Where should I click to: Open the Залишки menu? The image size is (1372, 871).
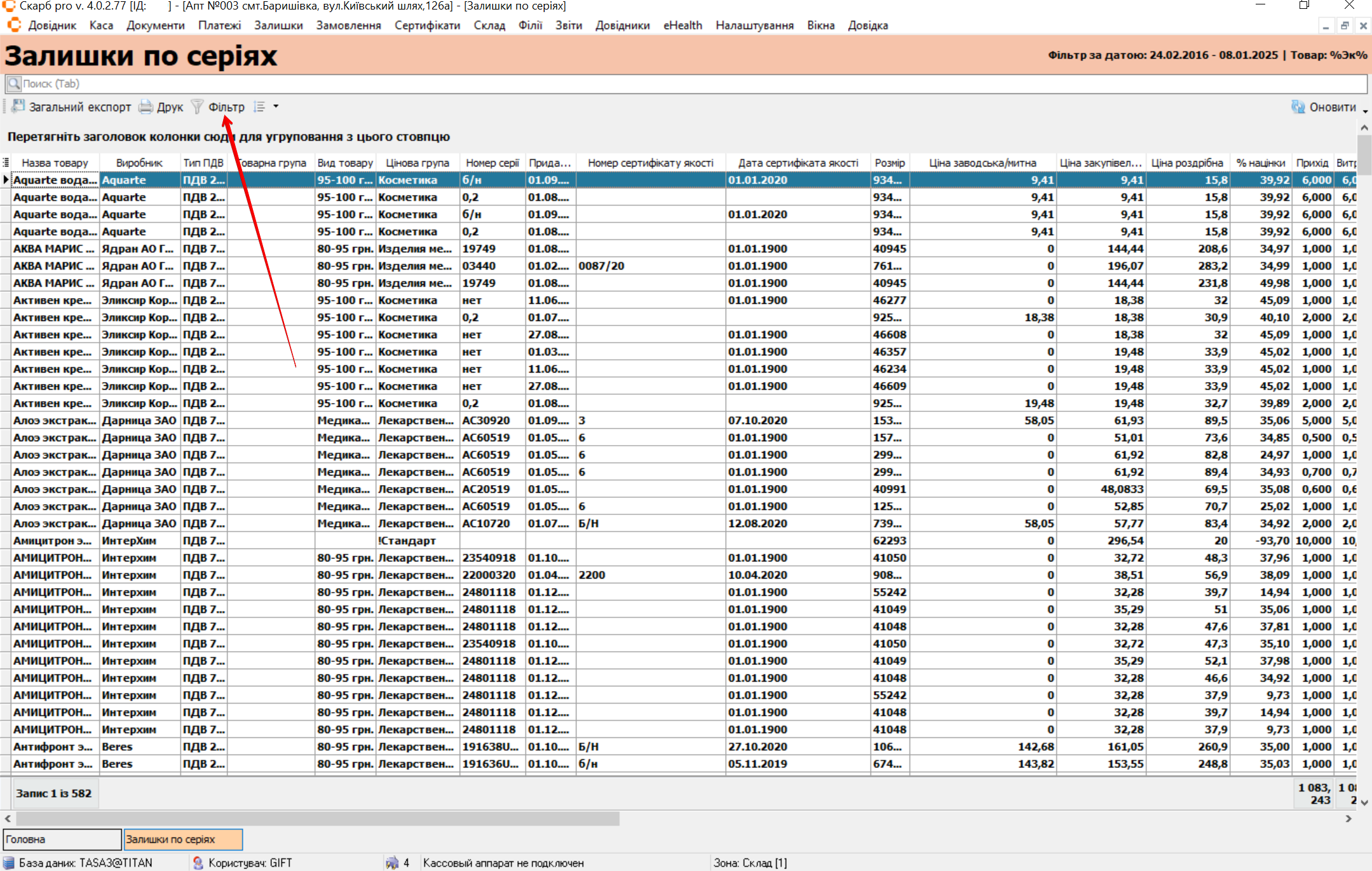[278, 25]
